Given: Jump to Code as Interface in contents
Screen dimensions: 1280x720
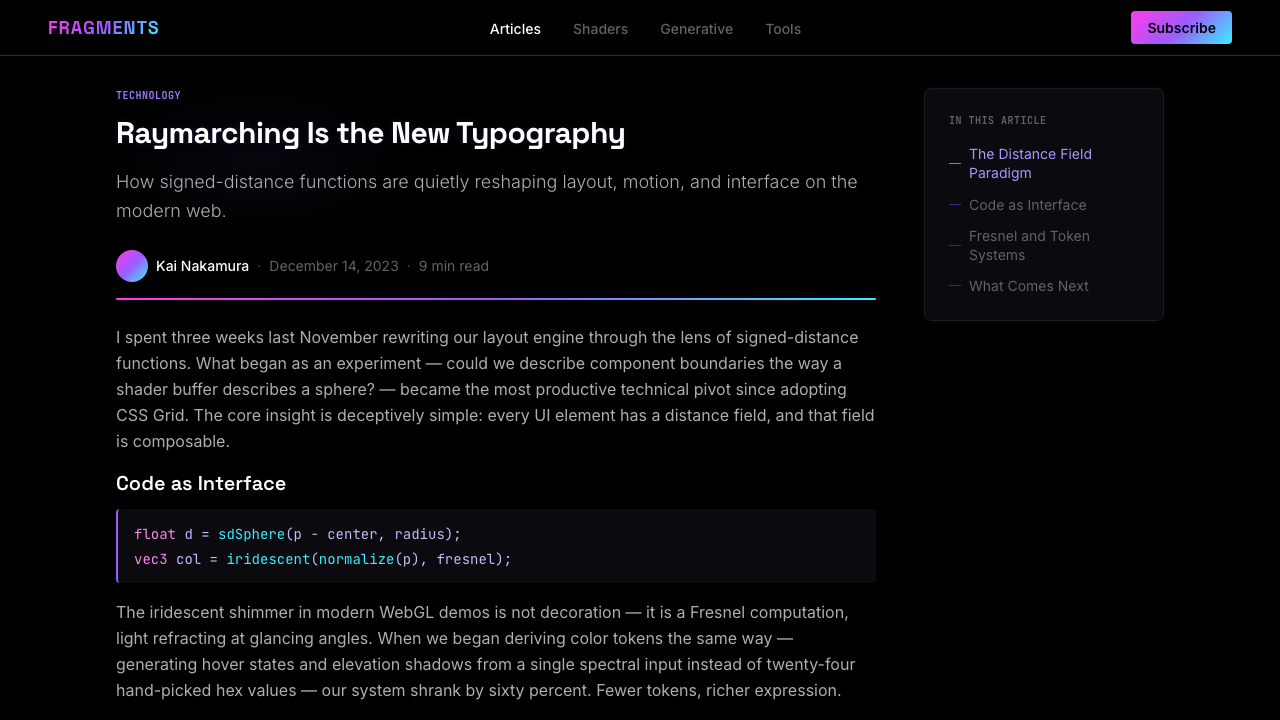Looking at the screenshot, I should (x=1027, y=205).
